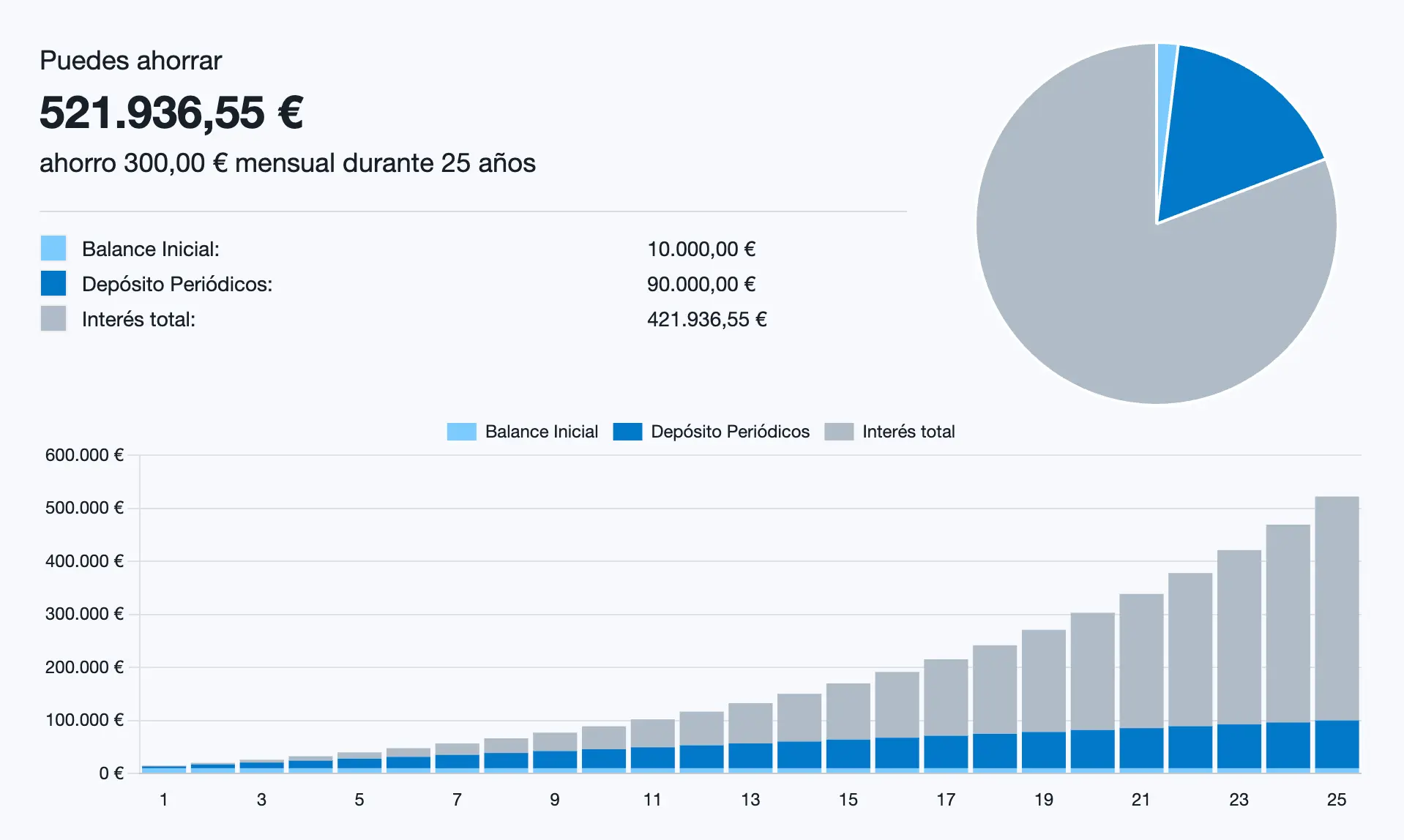Click the year 25 label on the x-axis
The image size is (1404, 840).
pos(1336,800)
